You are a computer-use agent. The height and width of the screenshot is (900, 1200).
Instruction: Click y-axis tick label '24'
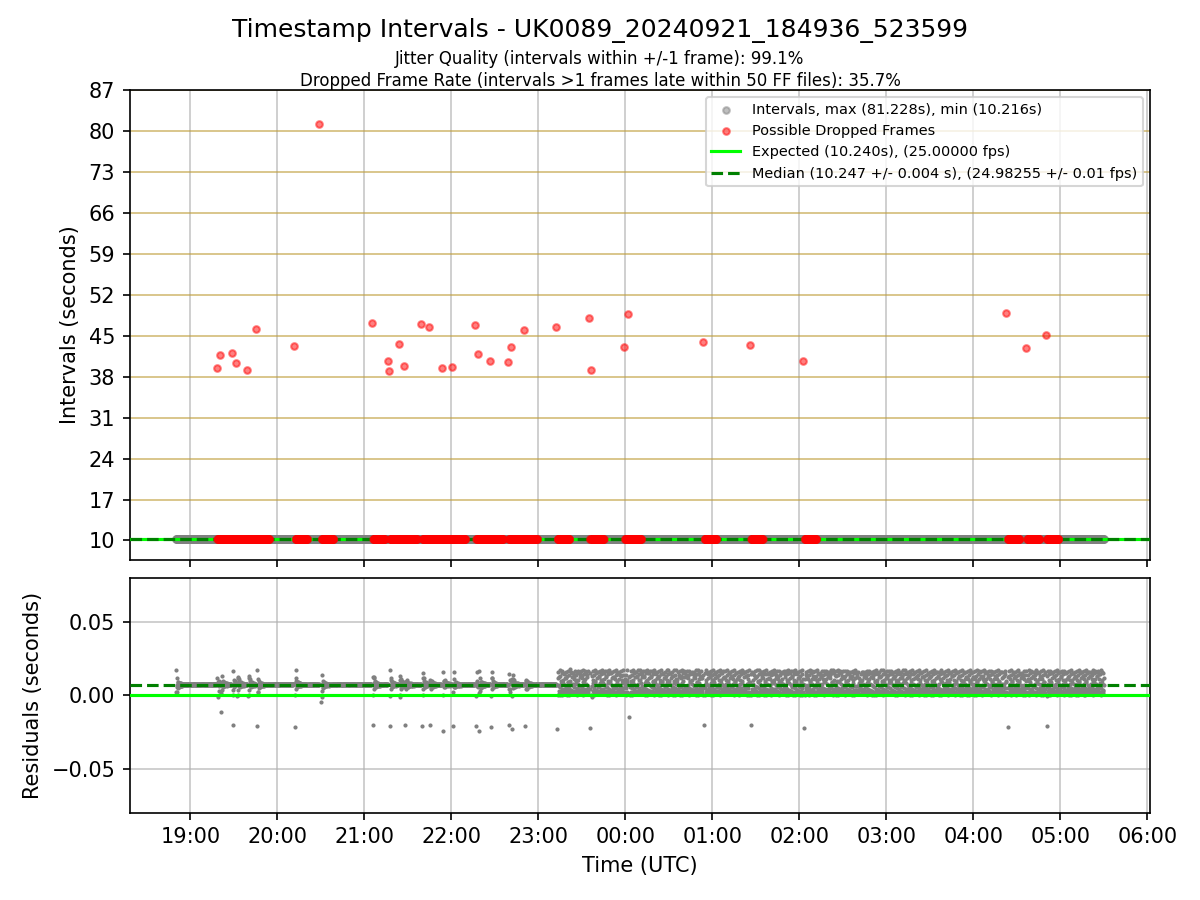tap(103, 459)
